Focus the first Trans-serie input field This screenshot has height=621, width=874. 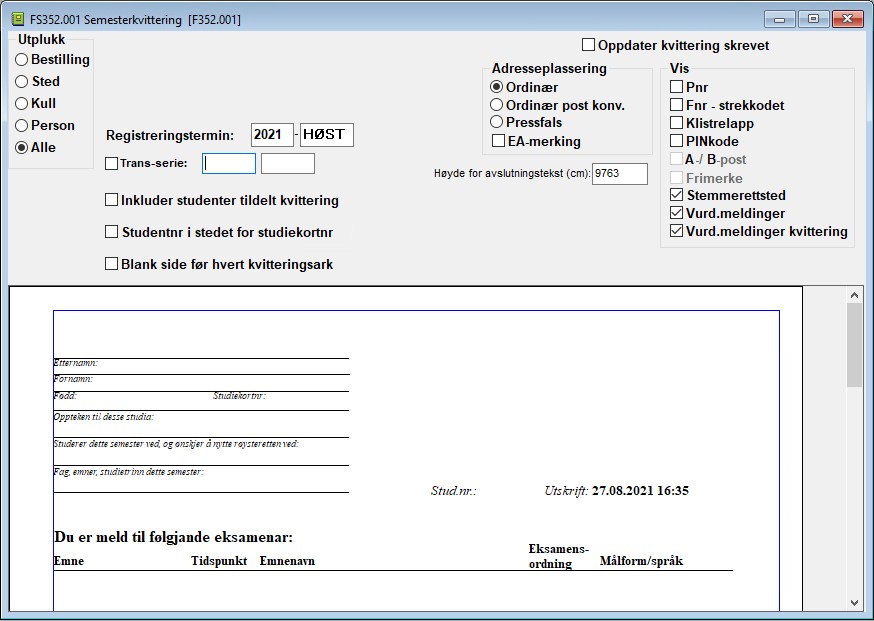tap(229, 164)
